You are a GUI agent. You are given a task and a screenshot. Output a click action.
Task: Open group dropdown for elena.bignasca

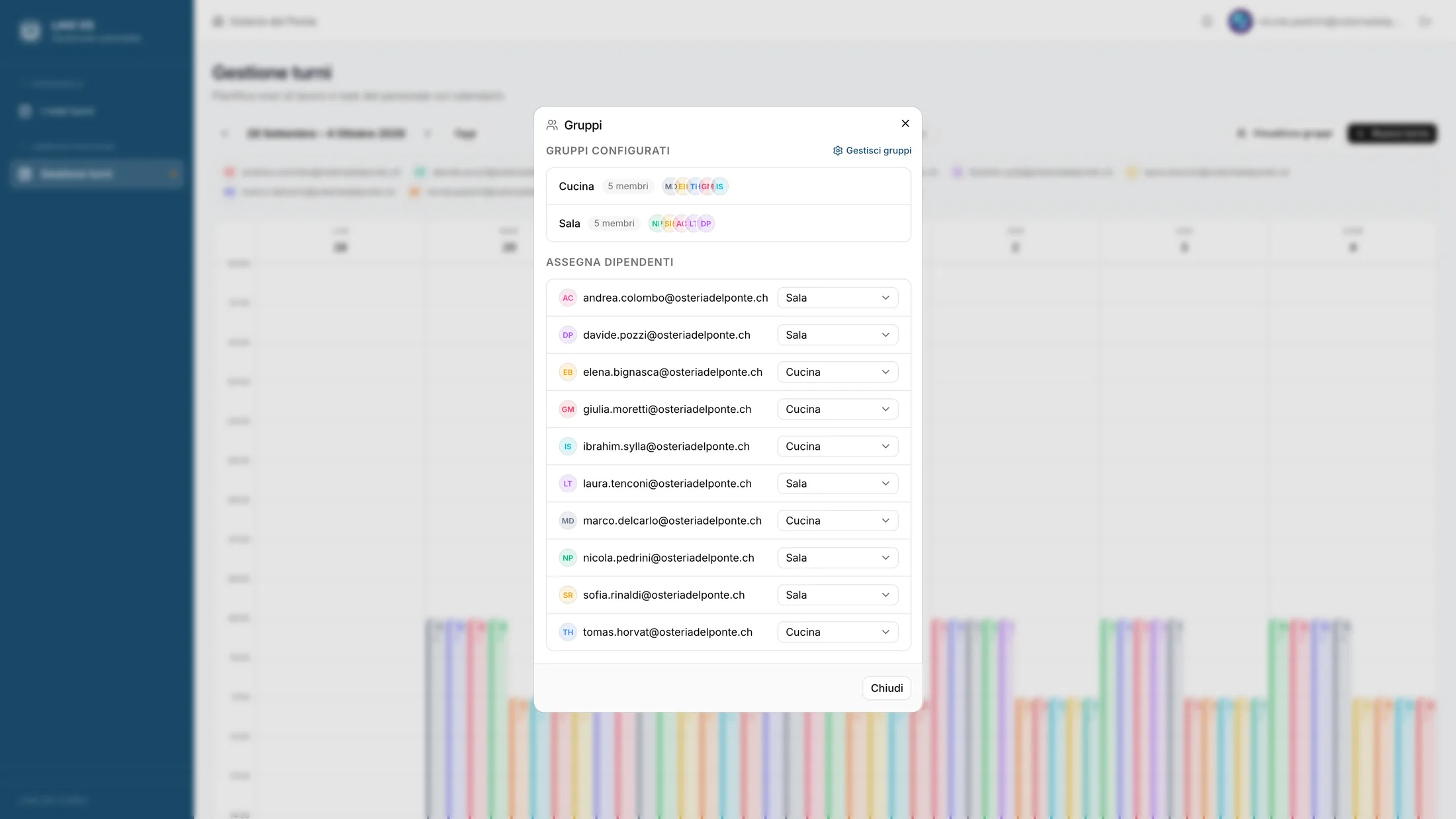pyautogui.click(x=837, y=372)
